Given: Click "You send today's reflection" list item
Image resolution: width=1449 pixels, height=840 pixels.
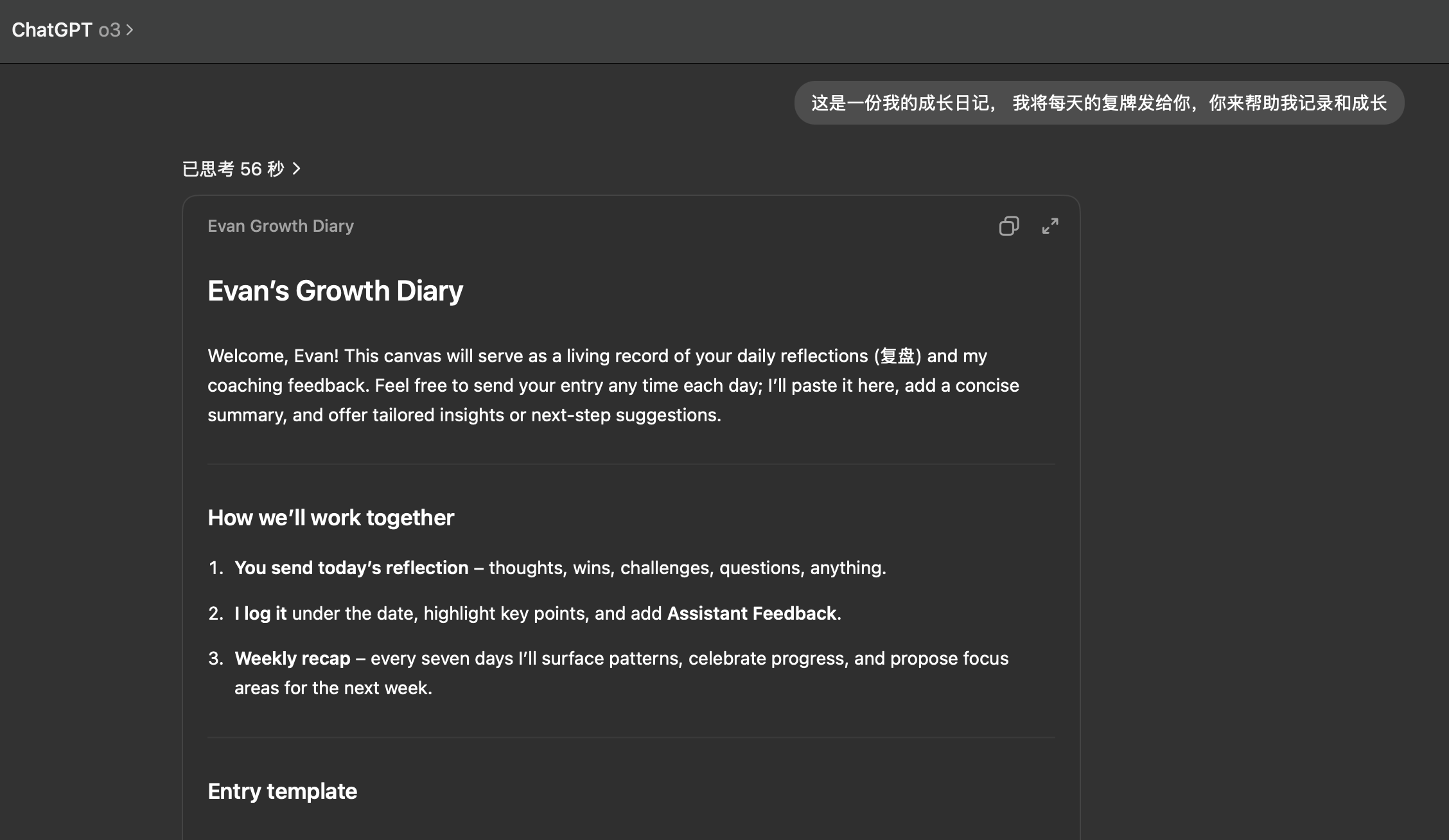Looking at the screenshot, I should (351, 568).
